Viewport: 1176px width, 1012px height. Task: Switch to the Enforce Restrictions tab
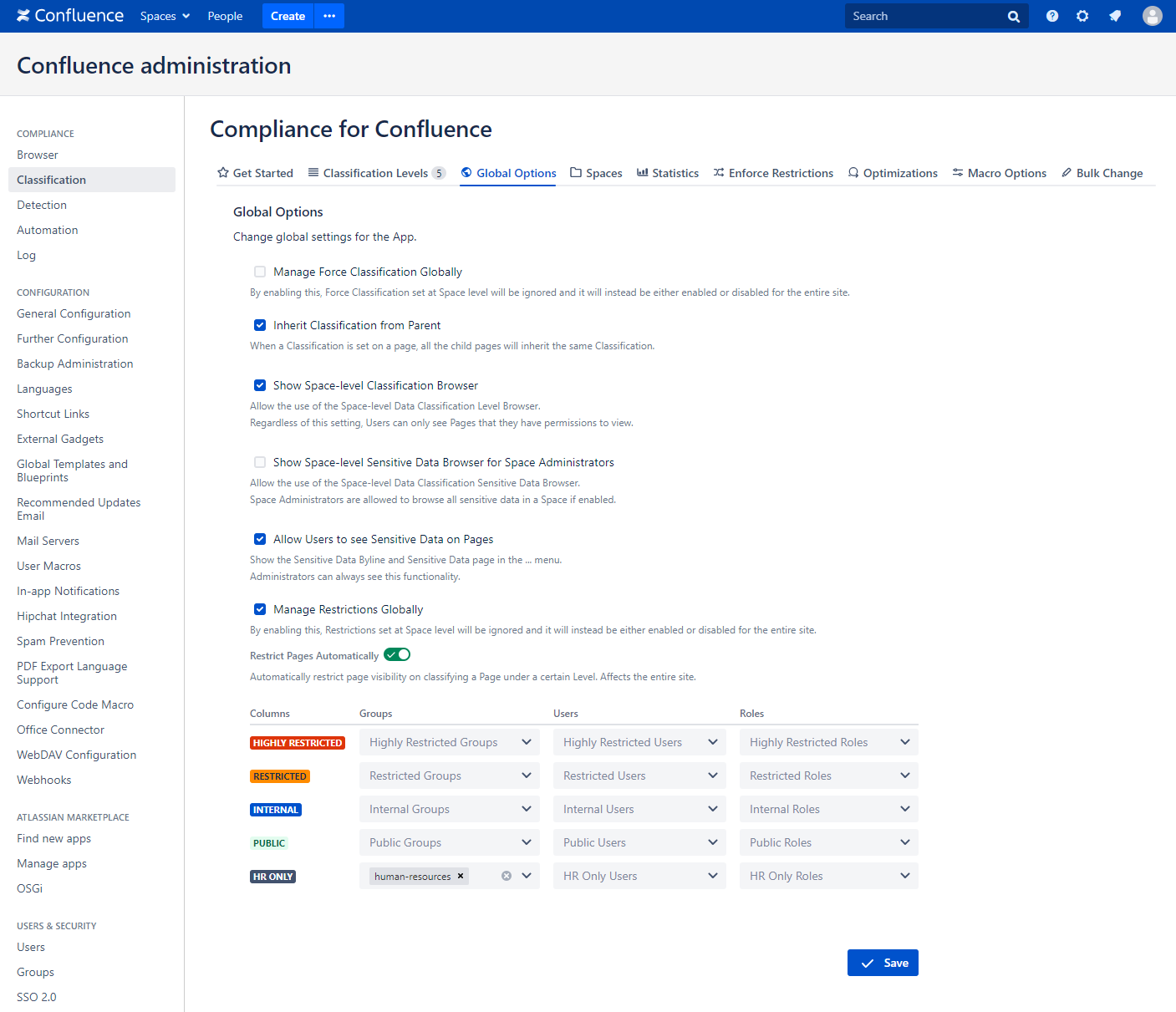pos(773,173)
